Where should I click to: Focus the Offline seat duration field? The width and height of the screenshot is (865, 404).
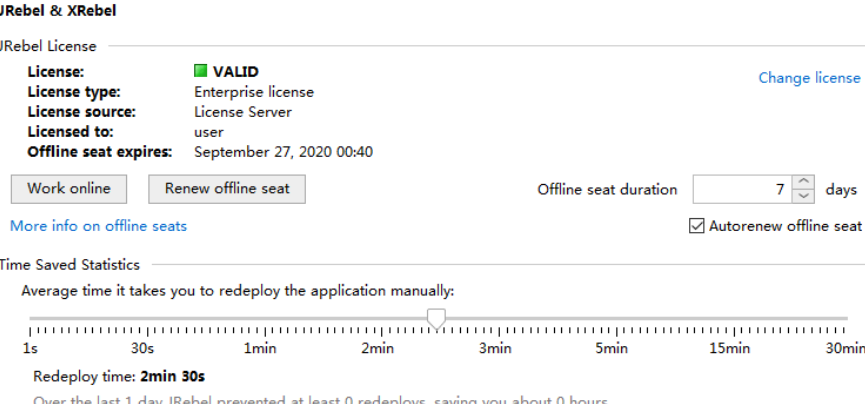(x=740, y=189)
